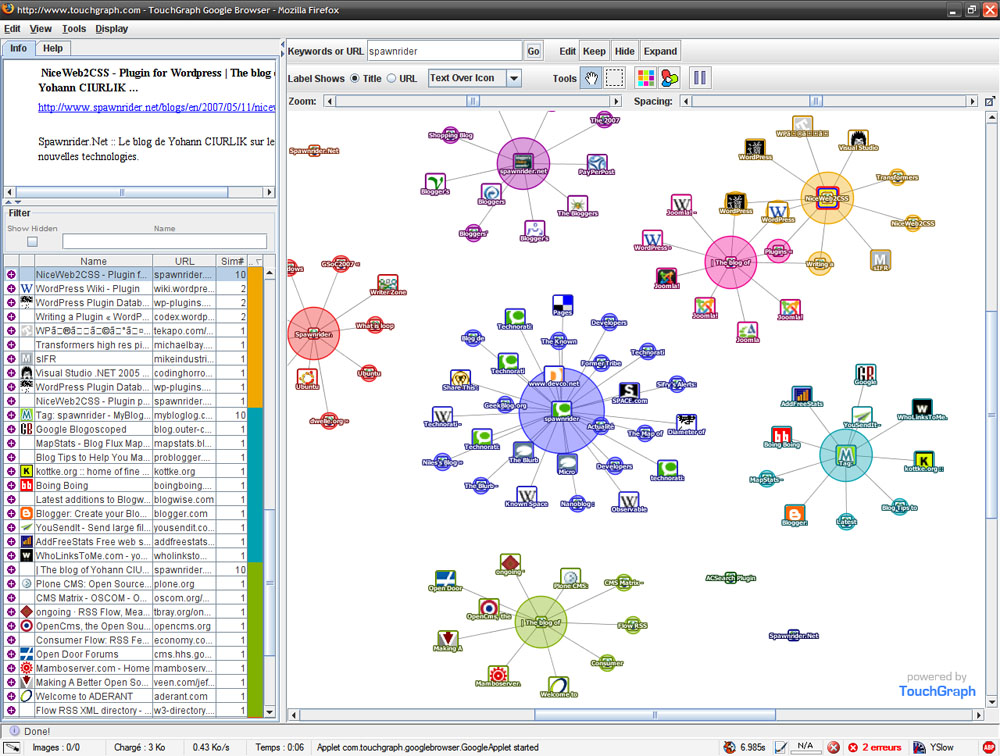Click the Open Door node icon
Image resolution: width=1000 pixels, height=756 pixels.
pyautogui.click(x=445, y=579)
